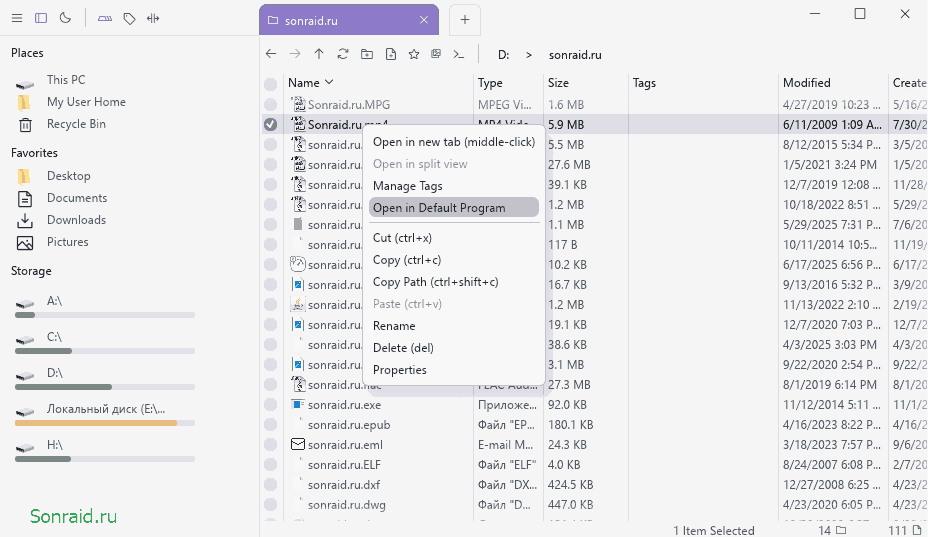Select checkbox for sonraid.ru.dwg
The width and height of the screenshot is (928, 537).
pos(270,505)
